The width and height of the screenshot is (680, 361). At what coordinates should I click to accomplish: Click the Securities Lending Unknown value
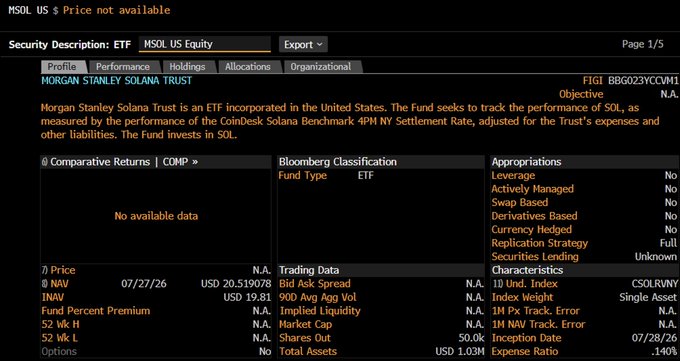[x=656, y=256]
